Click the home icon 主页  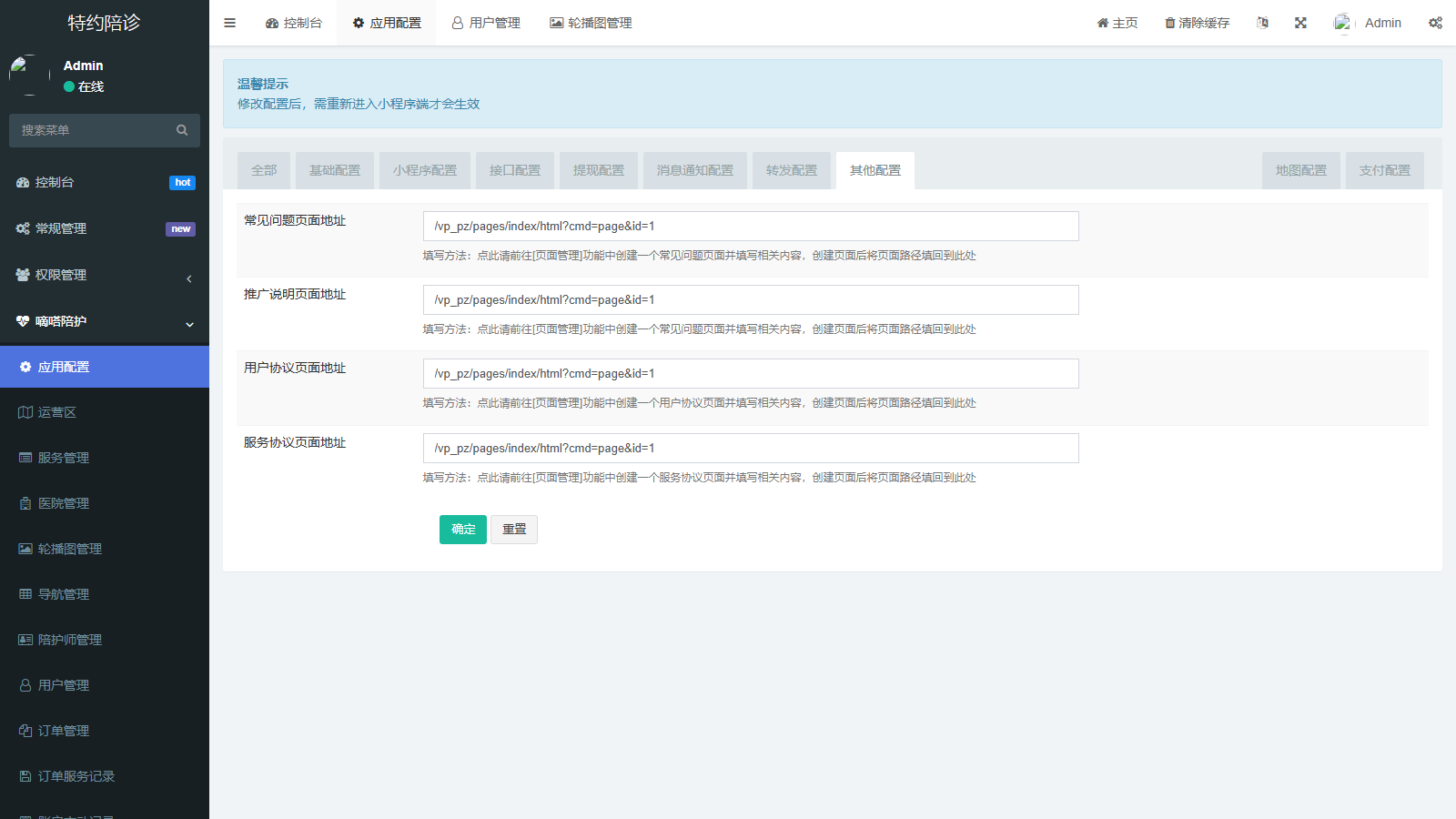(x=1103, y=23)
